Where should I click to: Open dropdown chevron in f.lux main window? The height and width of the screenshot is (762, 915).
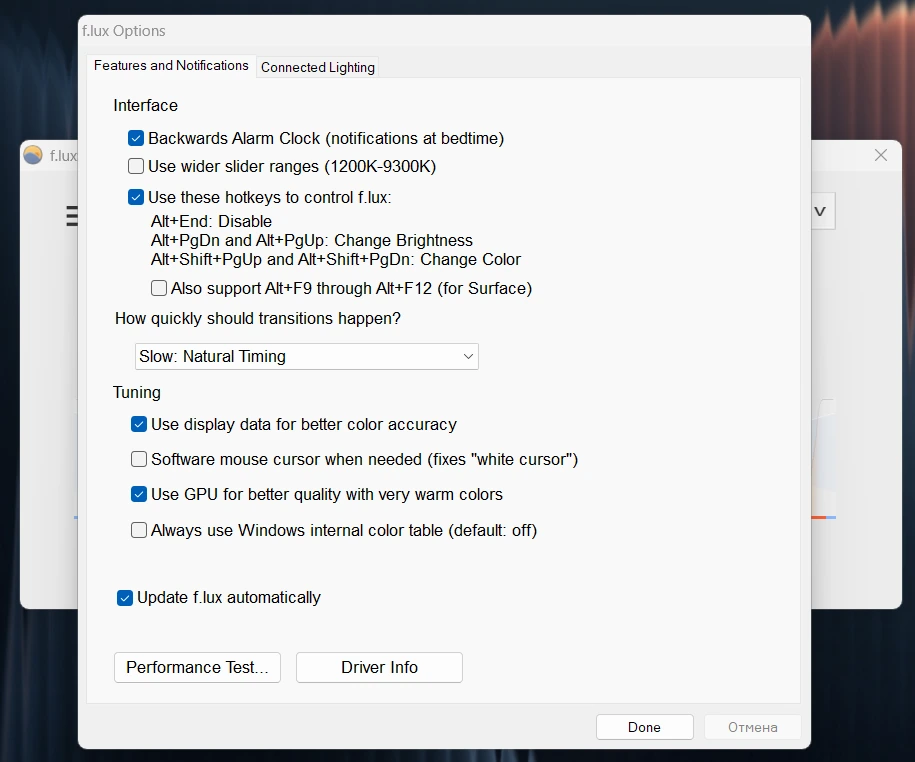tap(822, 211)
